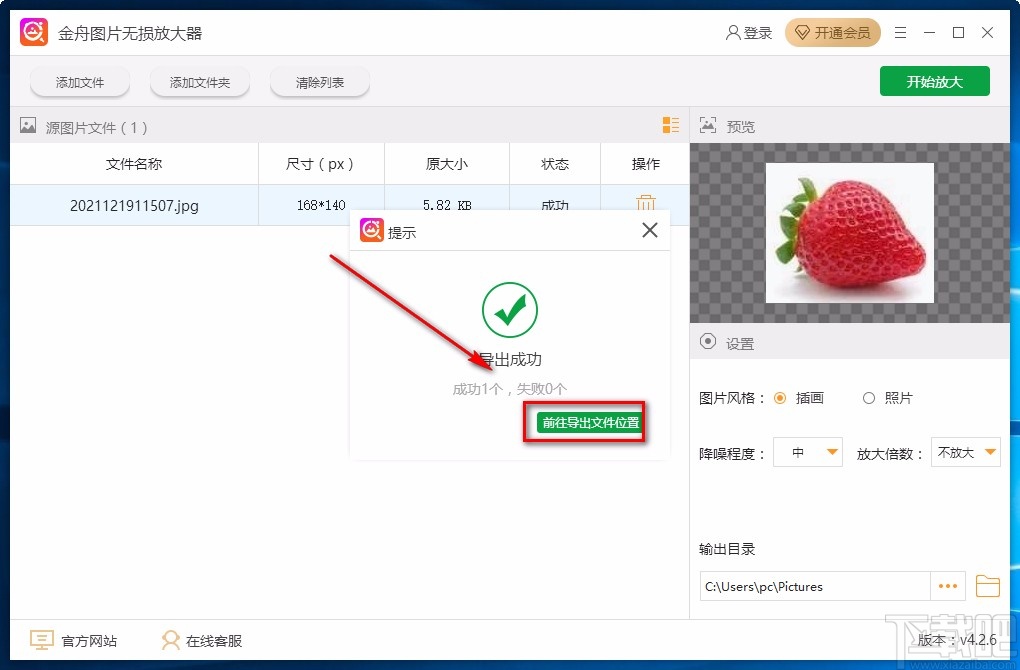The width and height of the screenshot is (1020, 670).
Task: Open the yellow folder icon beside output path
Action: 989,586
